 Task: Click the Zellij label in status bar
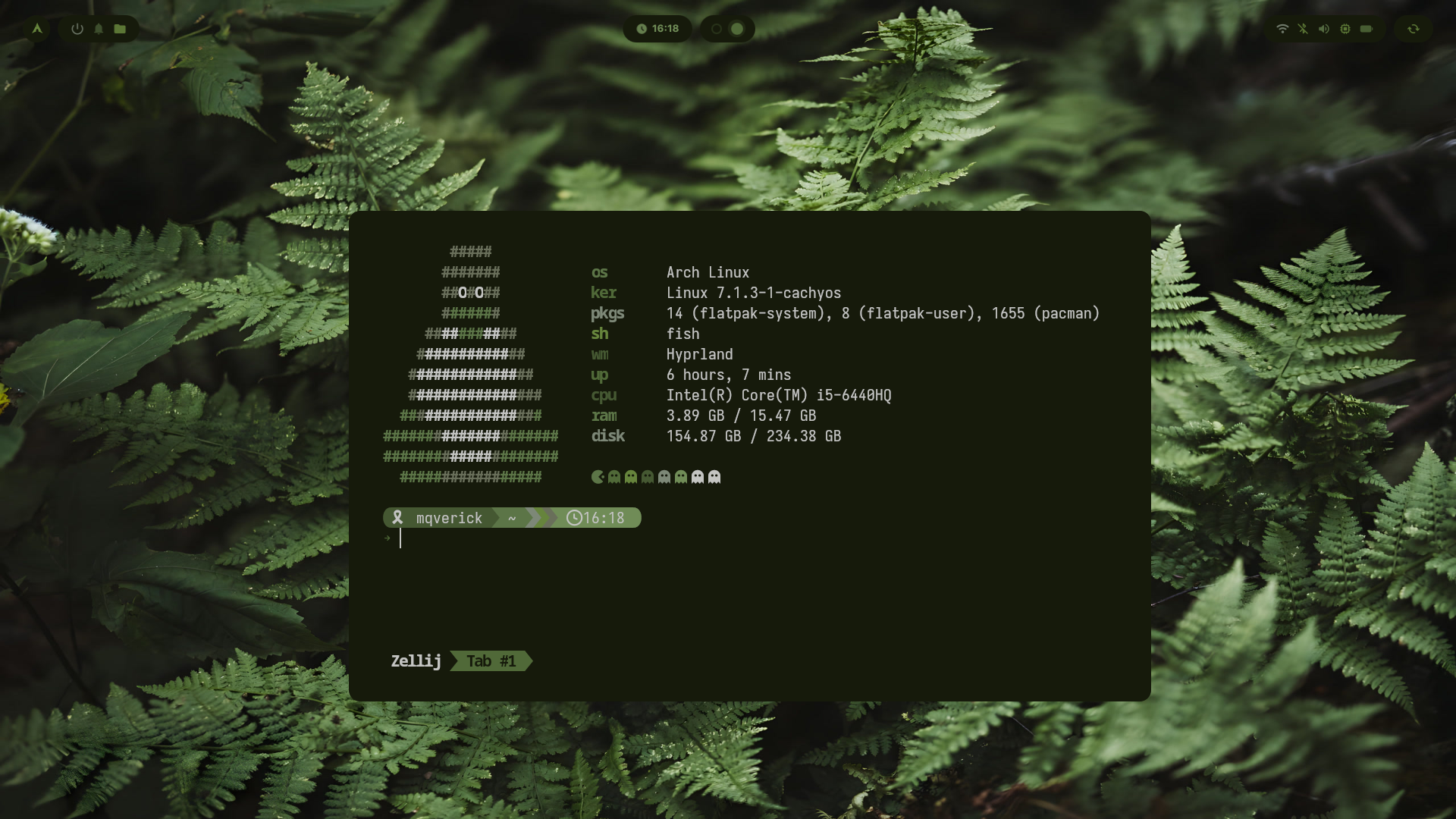[416, 661]
